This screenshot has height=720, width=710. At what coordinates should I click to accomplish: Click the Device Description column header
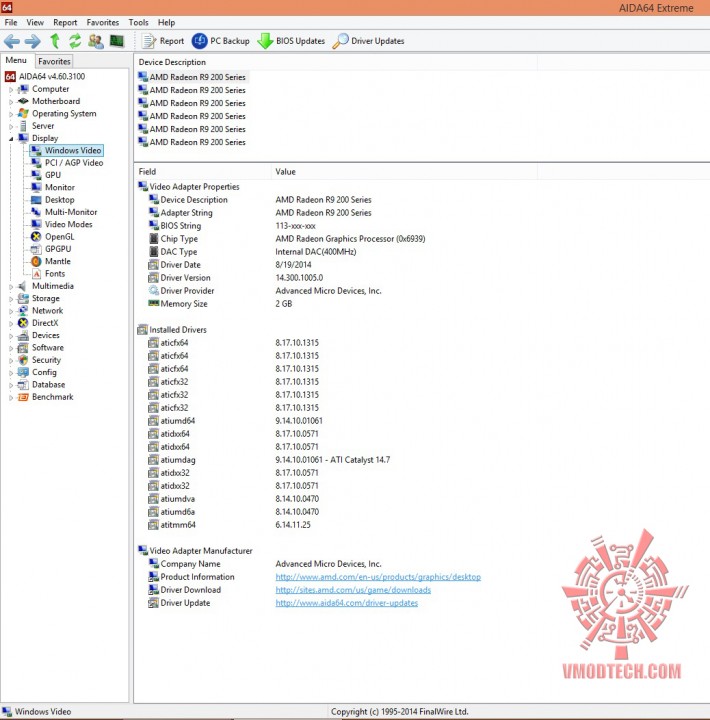click(336, 62)
